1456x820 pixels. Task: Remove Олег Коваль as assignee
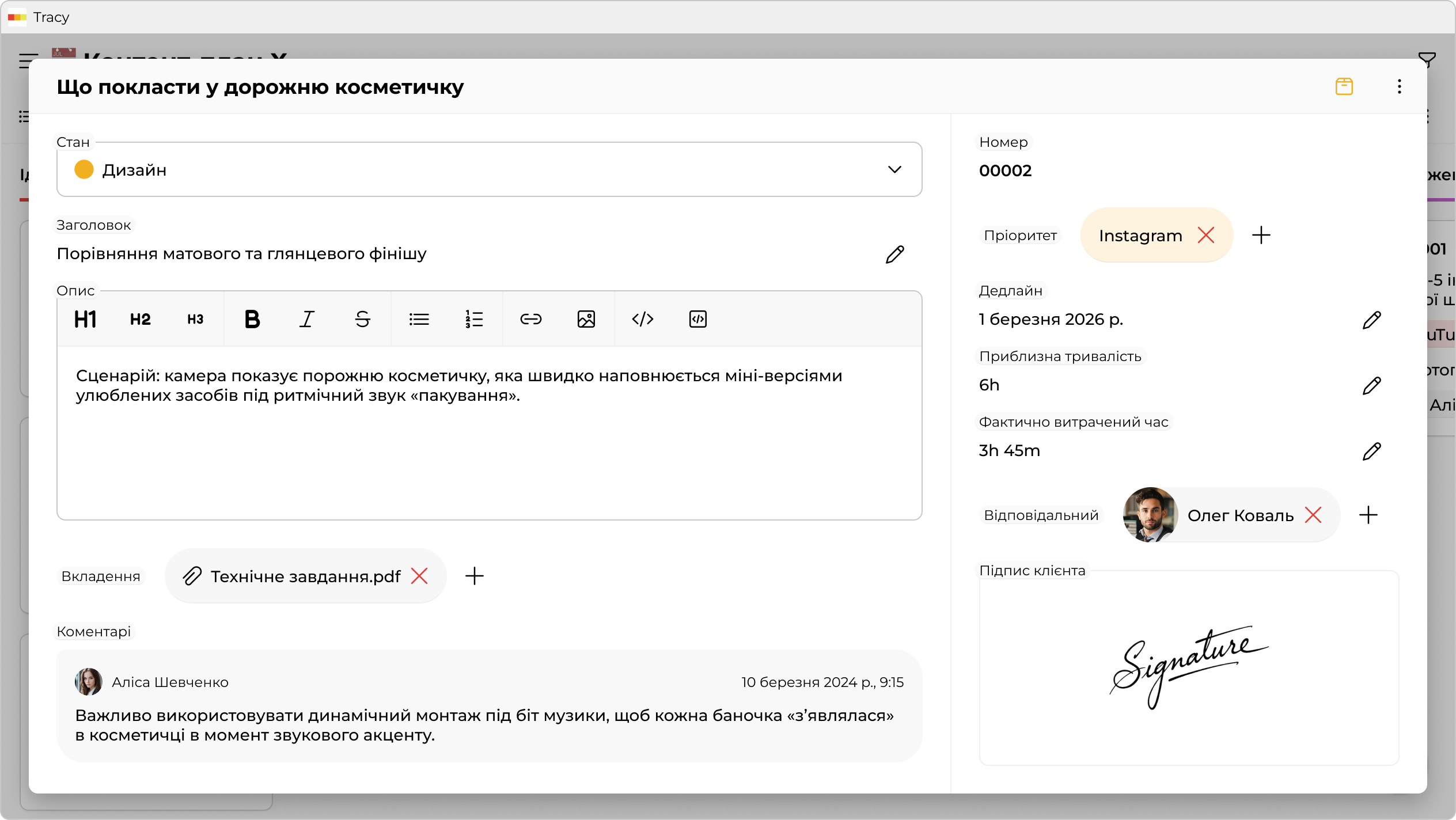coord(1313,515)
